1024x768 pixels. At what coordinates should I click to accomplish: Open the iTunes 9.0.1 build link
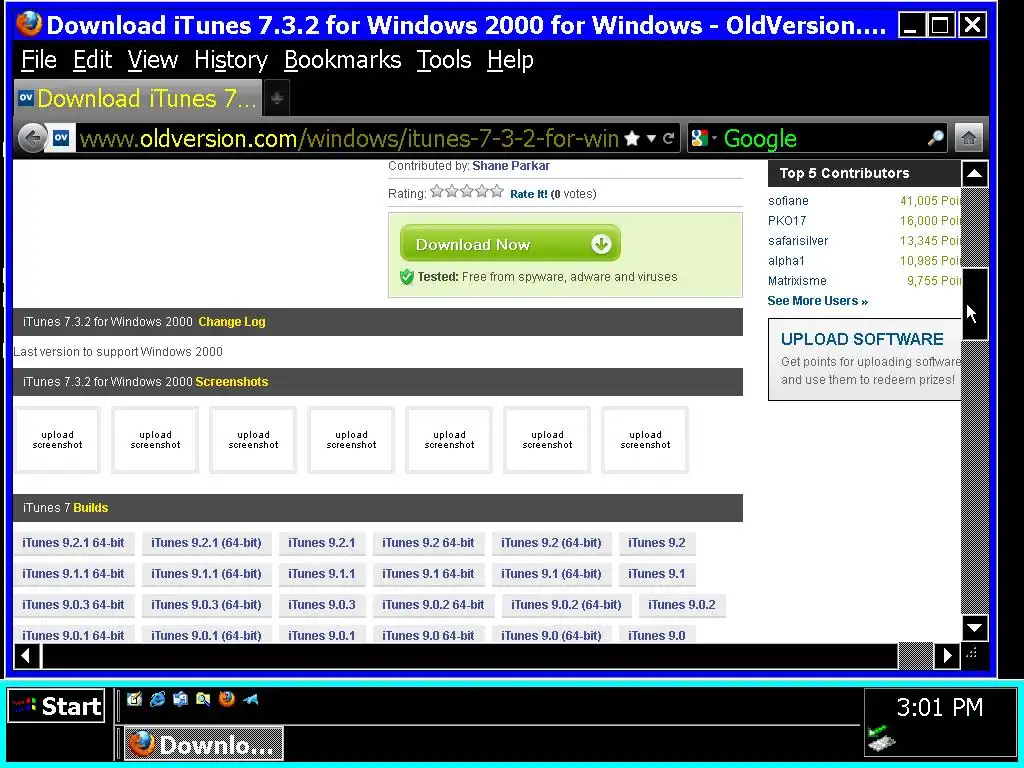321,635
